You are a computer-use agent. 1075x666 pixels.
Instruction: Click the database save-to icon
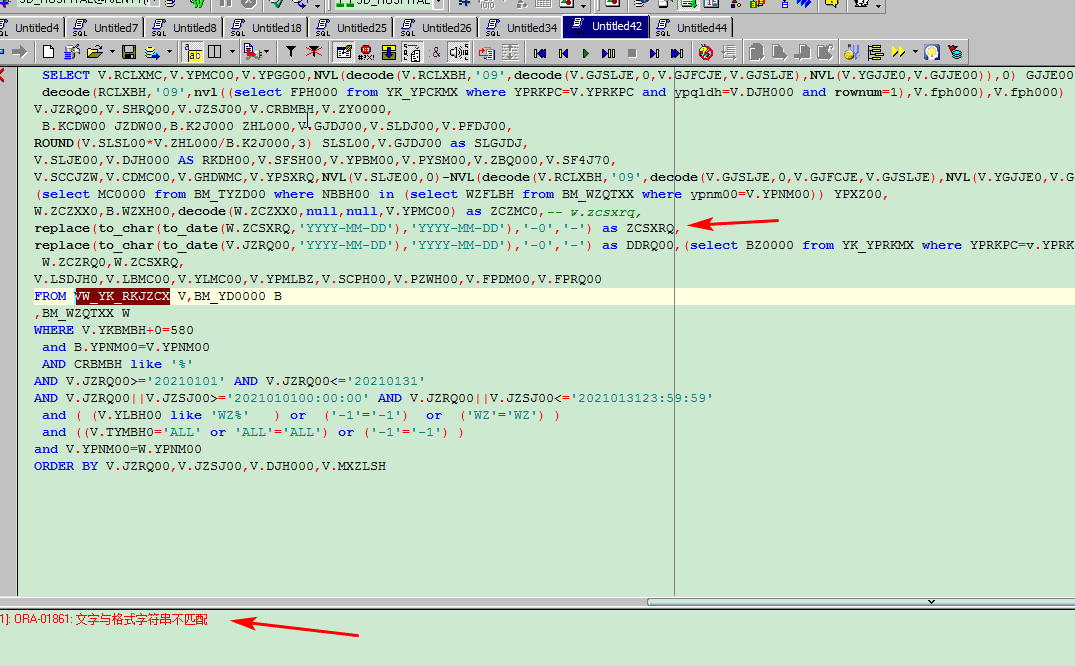pos(152,52)
